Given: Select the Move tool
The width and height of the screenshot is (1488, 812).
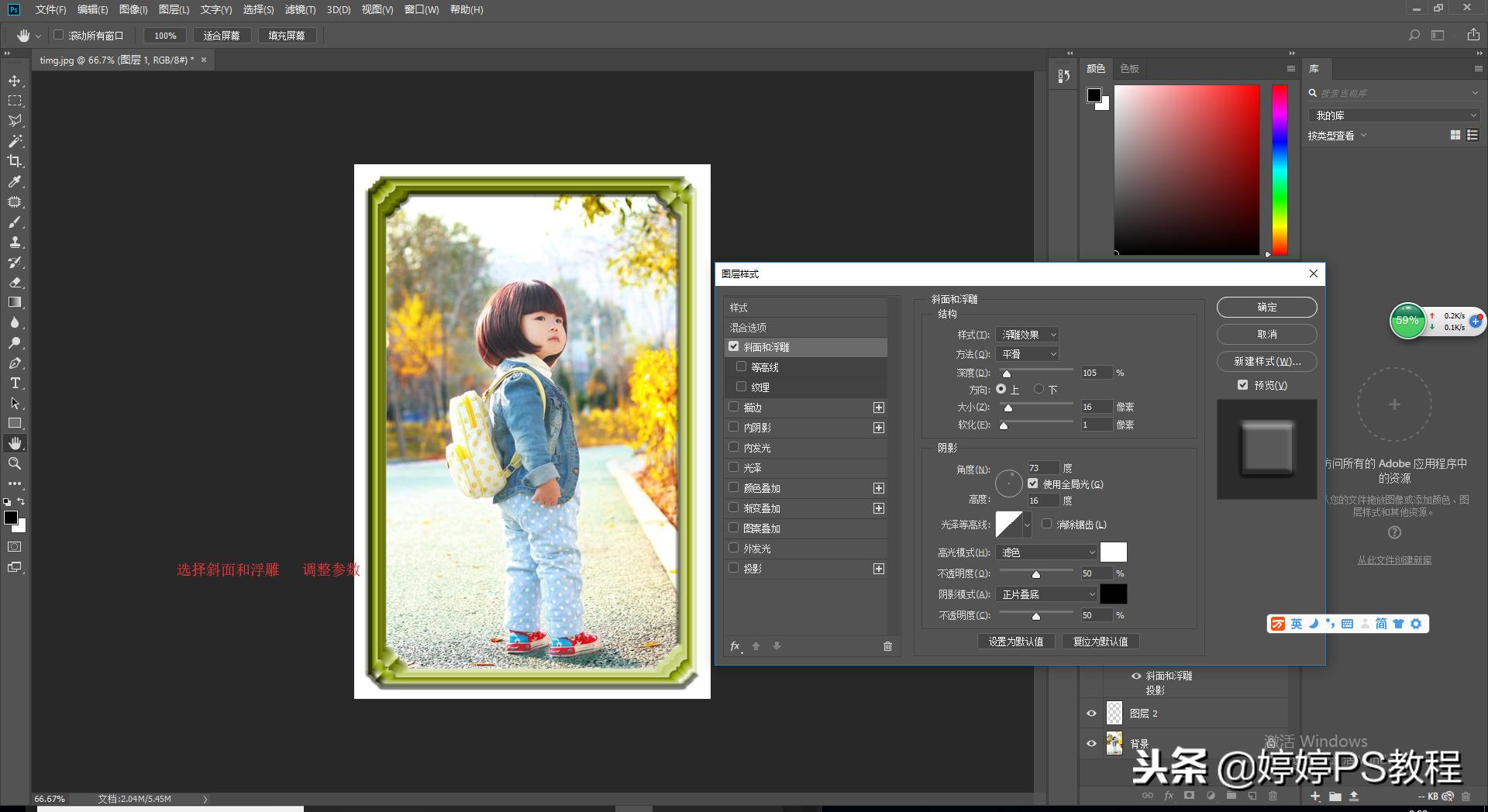Looking at the screenshot, I should pos(15,81).
